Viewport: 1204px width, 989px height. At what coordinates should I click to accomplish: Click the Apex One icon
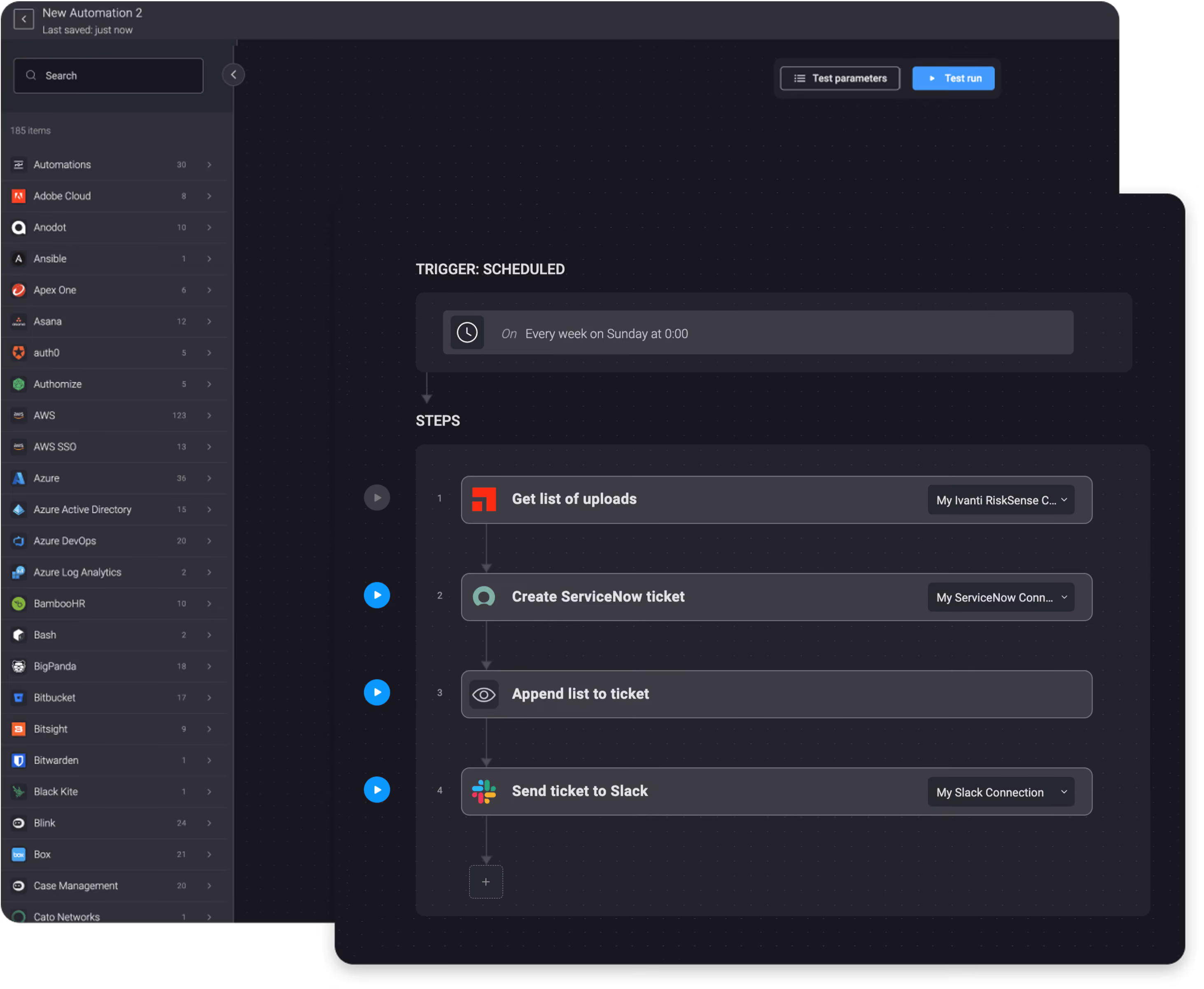[x=19, y=290]
